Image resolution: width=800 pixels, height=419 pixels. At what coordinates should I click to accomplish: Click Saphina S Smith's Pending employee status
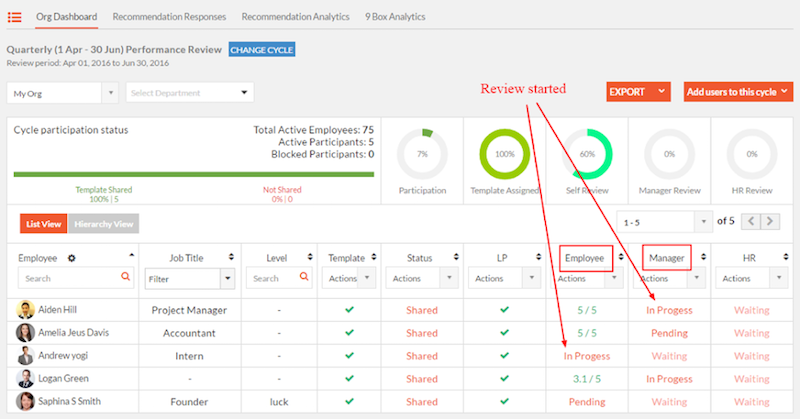point(587,402)
